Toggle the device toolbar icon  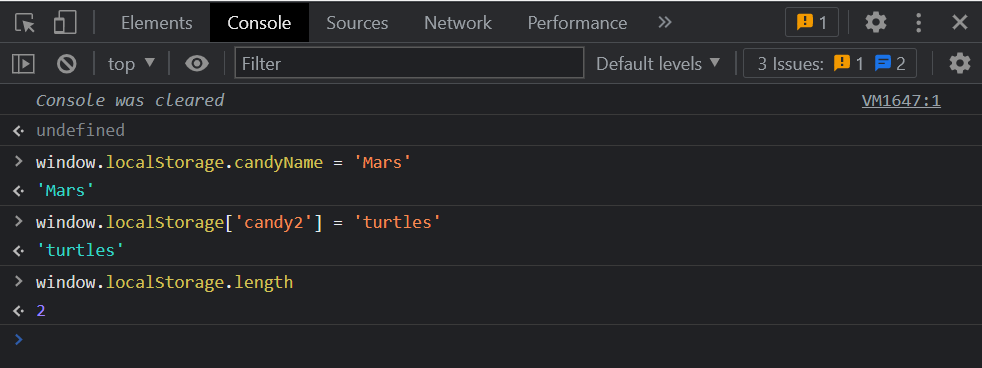tap(65, 23)
